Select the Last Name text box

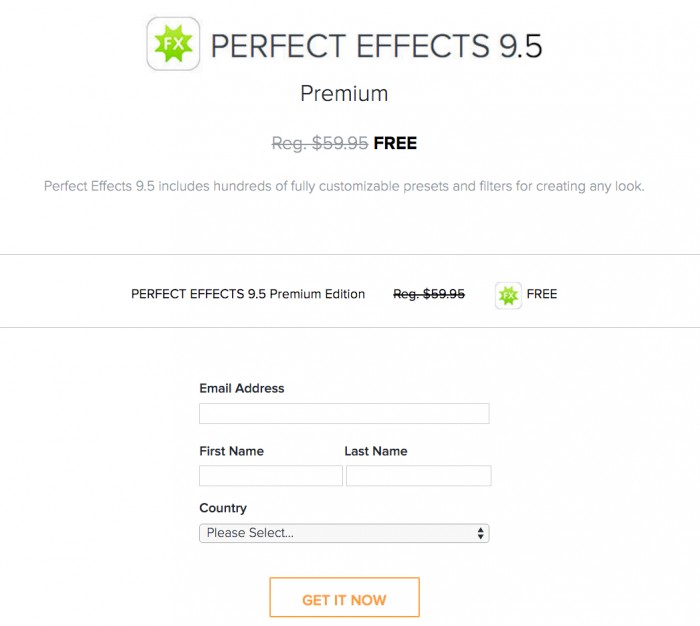pos(418,476)
